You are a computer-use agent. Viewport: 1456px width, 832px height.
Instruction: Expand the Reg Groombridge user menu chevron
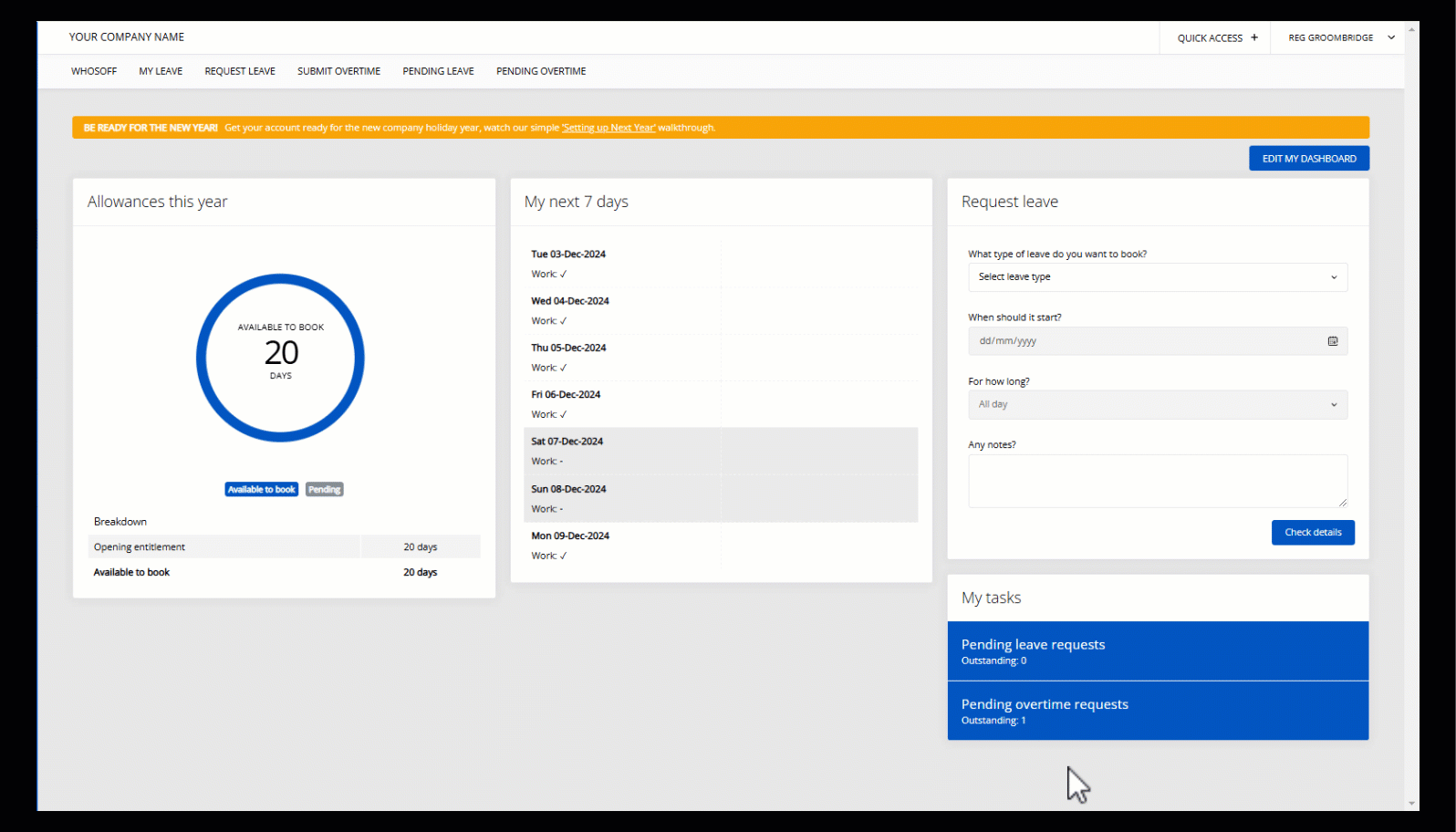pos(1391,37)
